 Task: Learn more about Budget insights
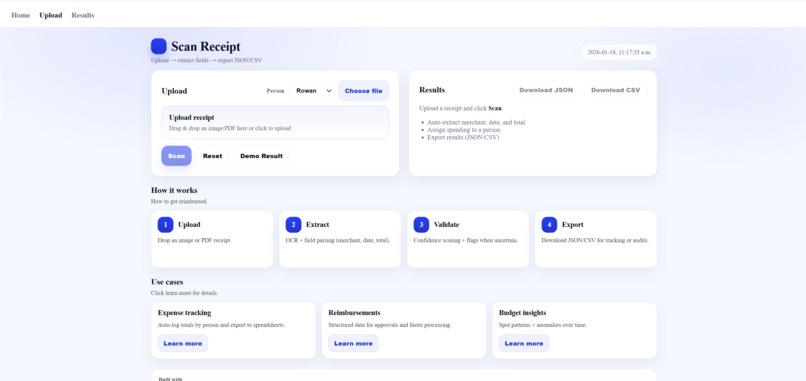(x=524, y=343)
